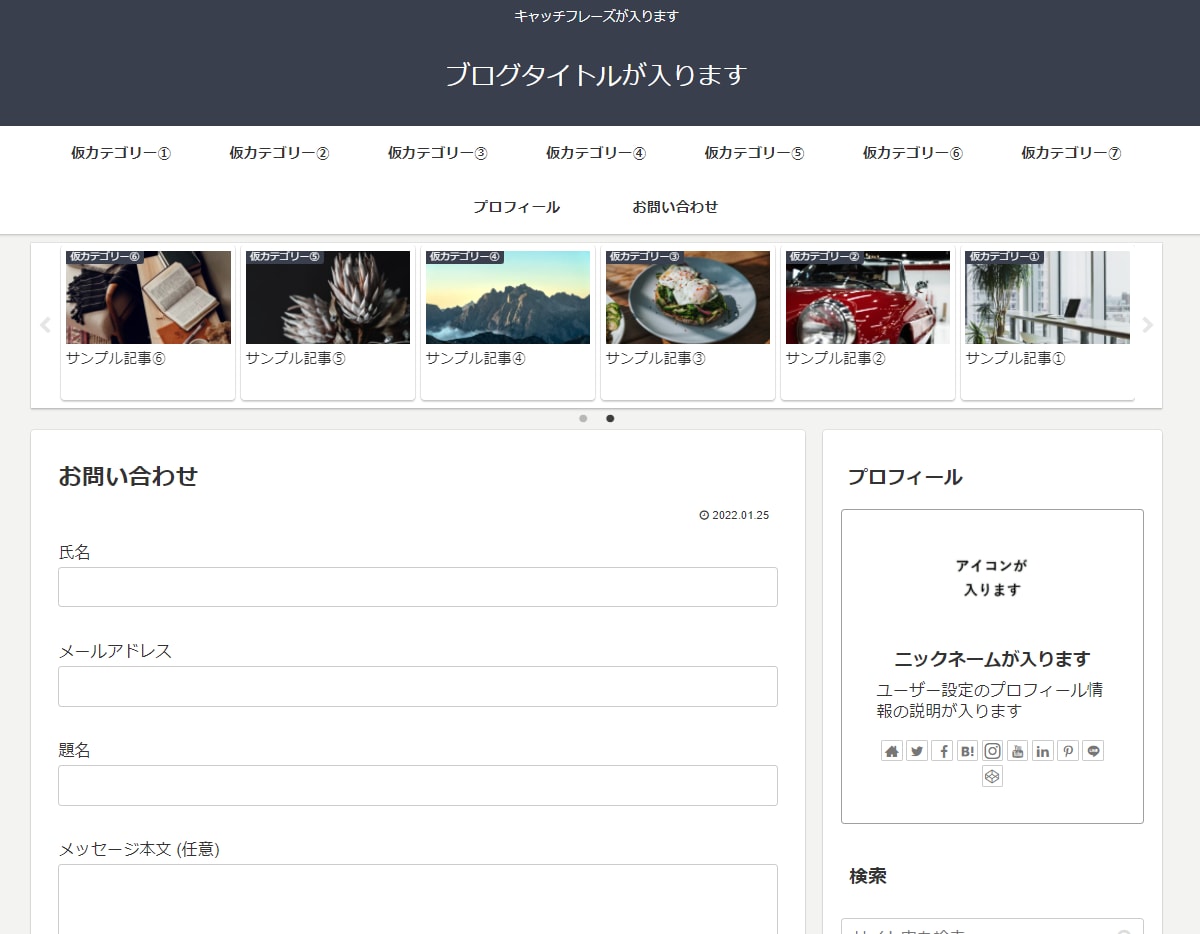The height and width of the screenshot is (934, 1200).
Task: Select the first carousel pagination dot
Action: tap(583, 419)
